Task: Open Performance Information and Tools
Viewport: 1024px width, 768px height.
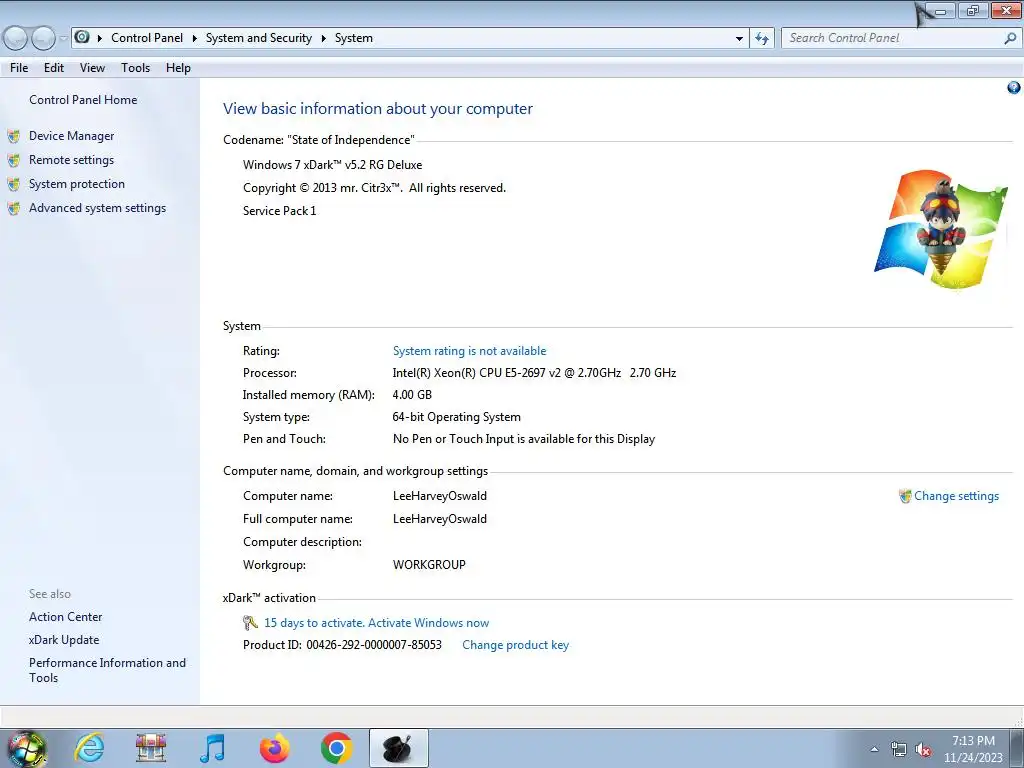Action: pos(107,670)
